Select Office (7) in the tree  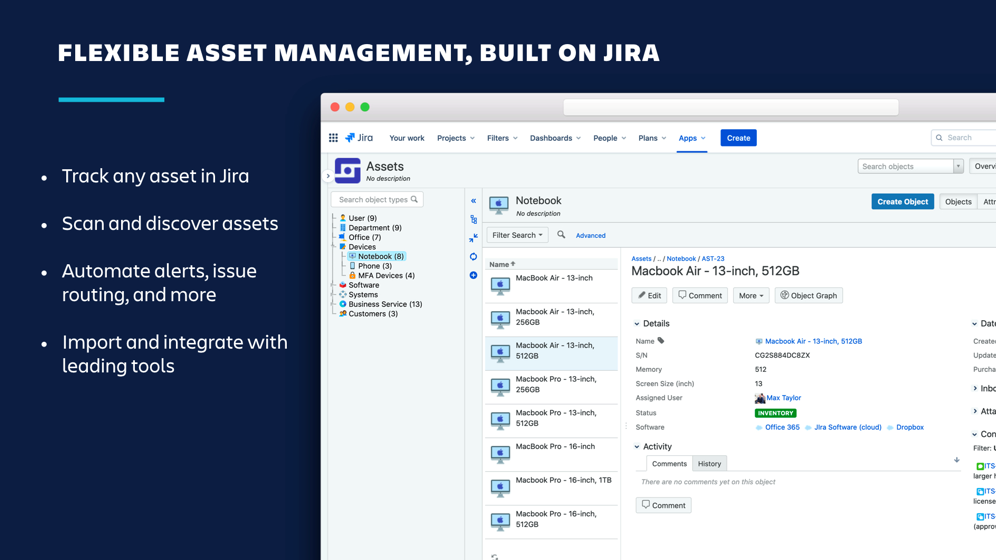click(365, 237)
